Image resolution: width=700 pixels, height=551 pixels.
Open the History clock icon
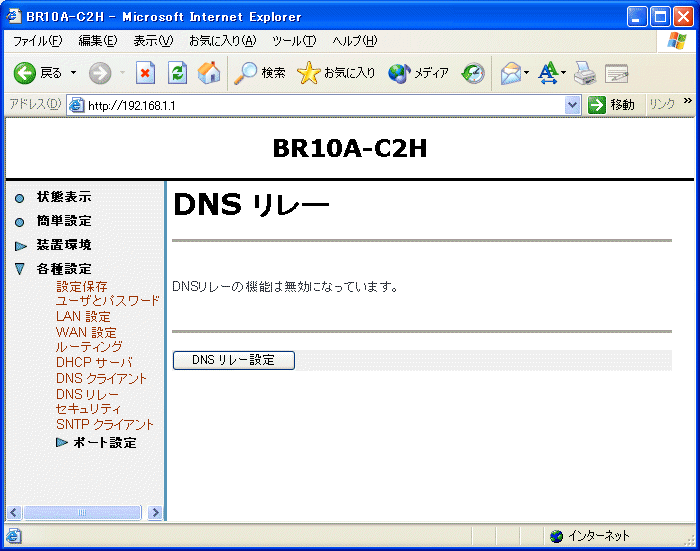473,73
